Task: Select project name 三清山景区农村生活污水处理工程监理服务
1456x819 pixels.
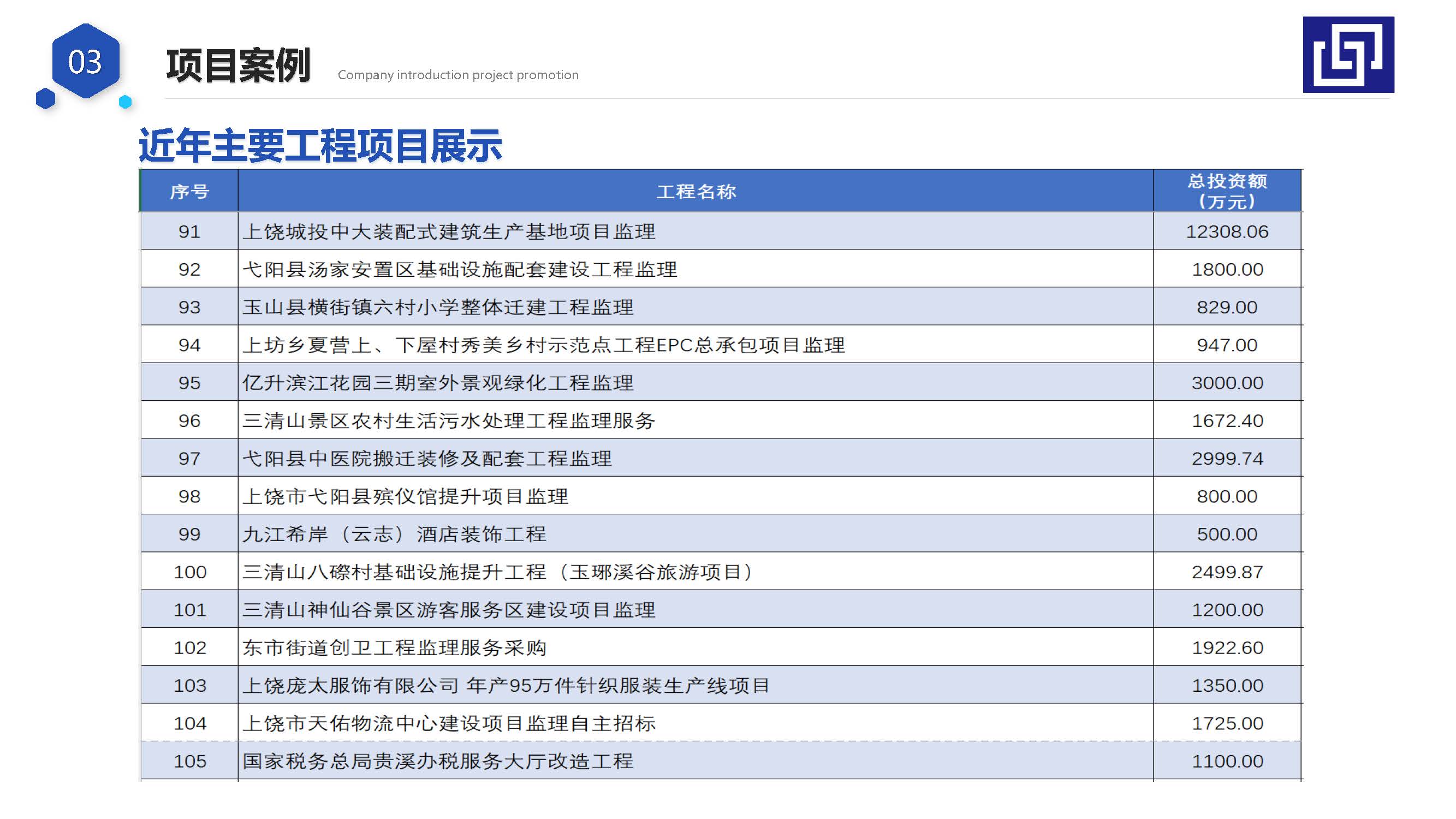Action: tap(449, 420)
